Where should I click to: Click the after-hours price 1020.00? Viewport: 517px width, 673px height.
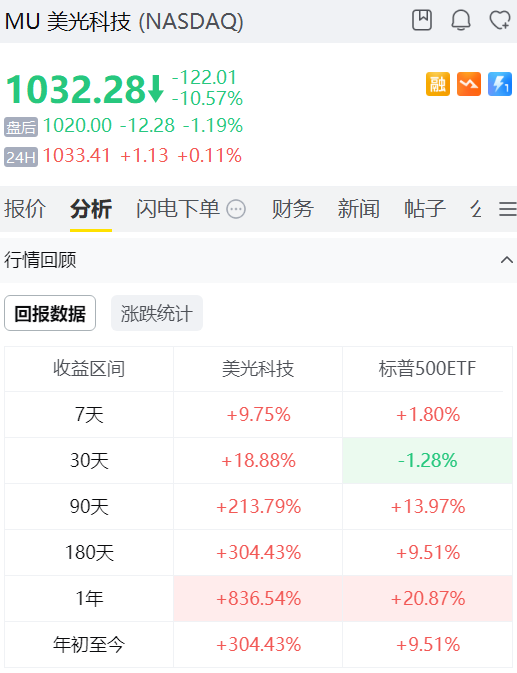(x=77, y=126)
